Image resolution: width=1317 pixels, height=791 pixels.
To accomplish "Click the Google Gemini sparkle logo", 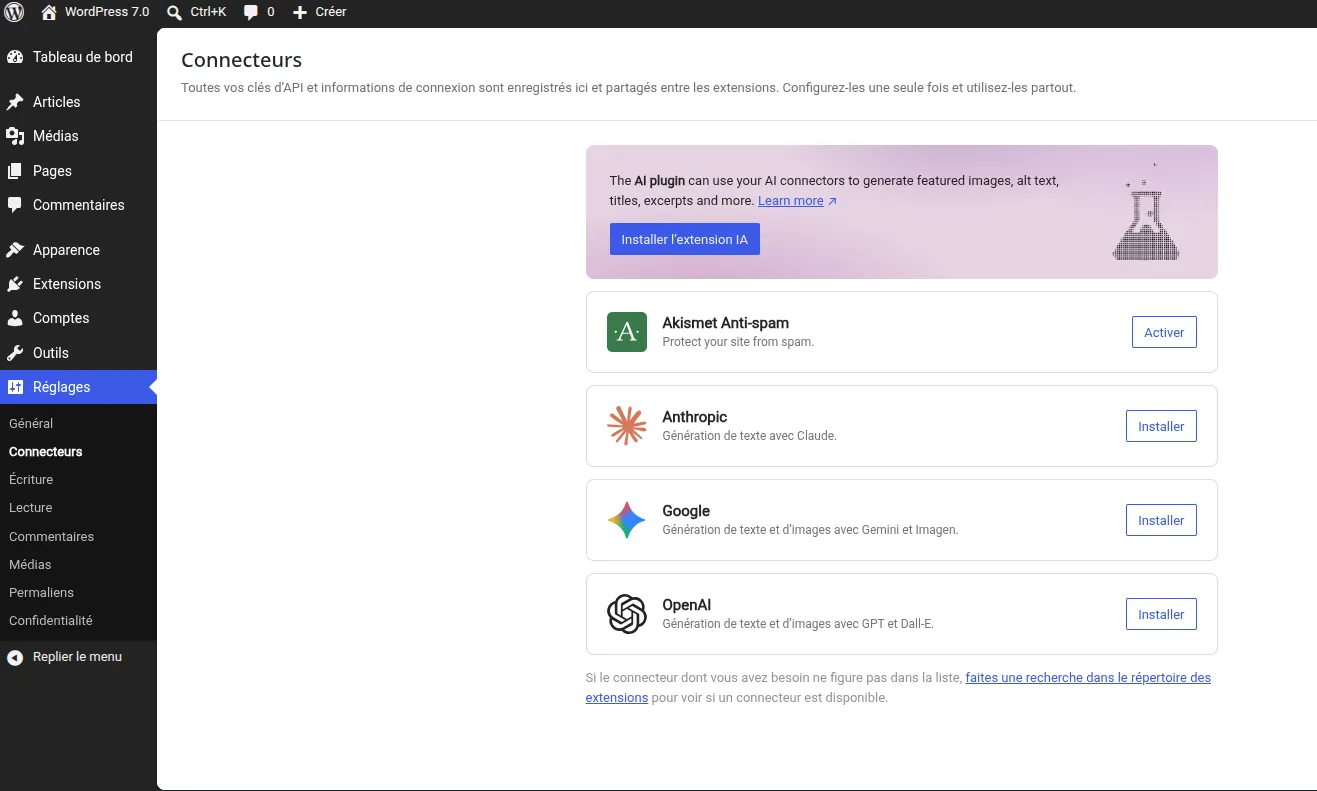I will (627, 520).
